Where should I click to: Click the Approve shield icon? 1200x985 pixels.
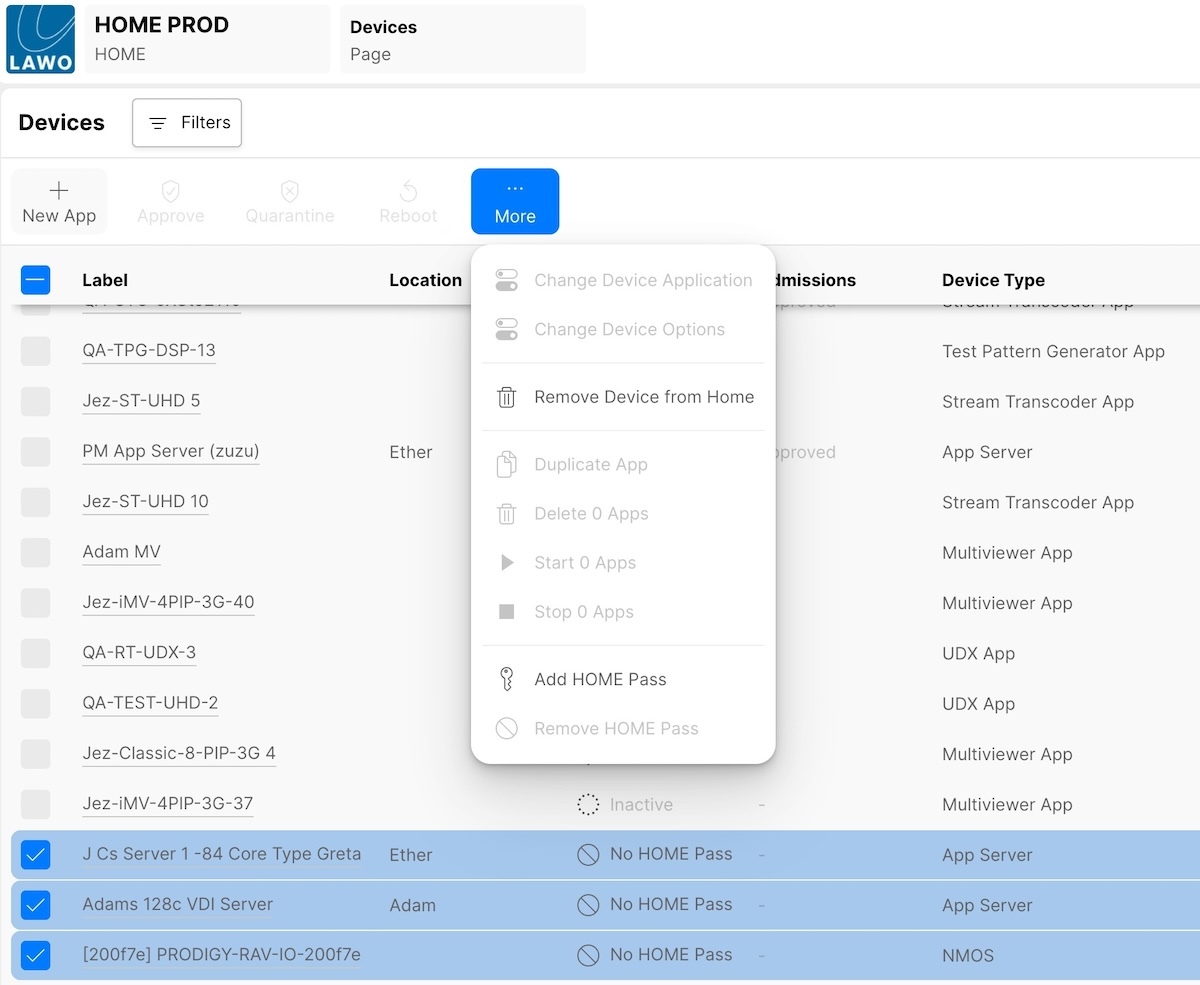pyautogui.click(x=171, y=191)
